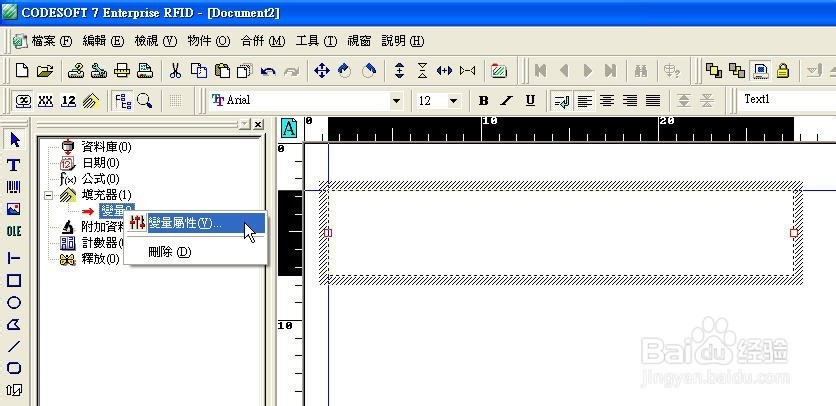Close the data sources panel
The width and height of the screenshot is (836, 406).
[258, 124]
